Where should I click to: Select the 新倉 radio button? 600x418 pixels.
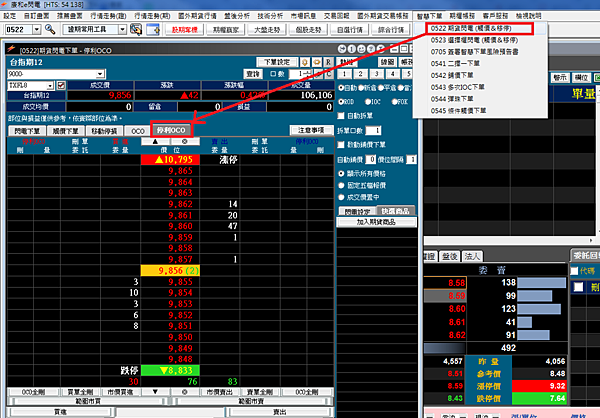coord(361,88)
